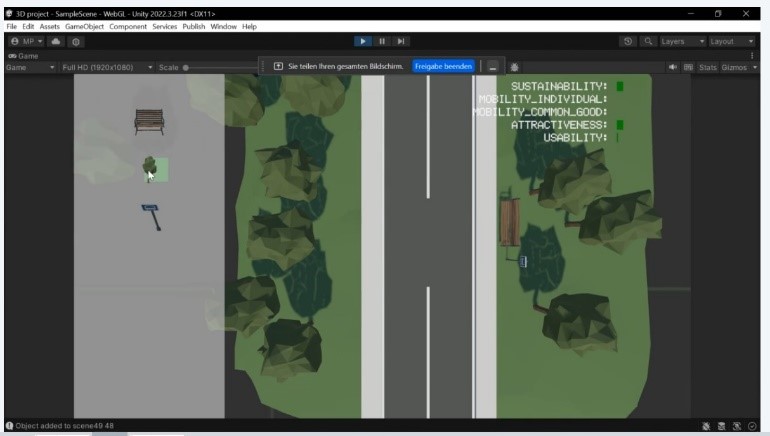This screenshot has height=436, width=770.
Task: Click the Step frame button
Action: point(401,41)
